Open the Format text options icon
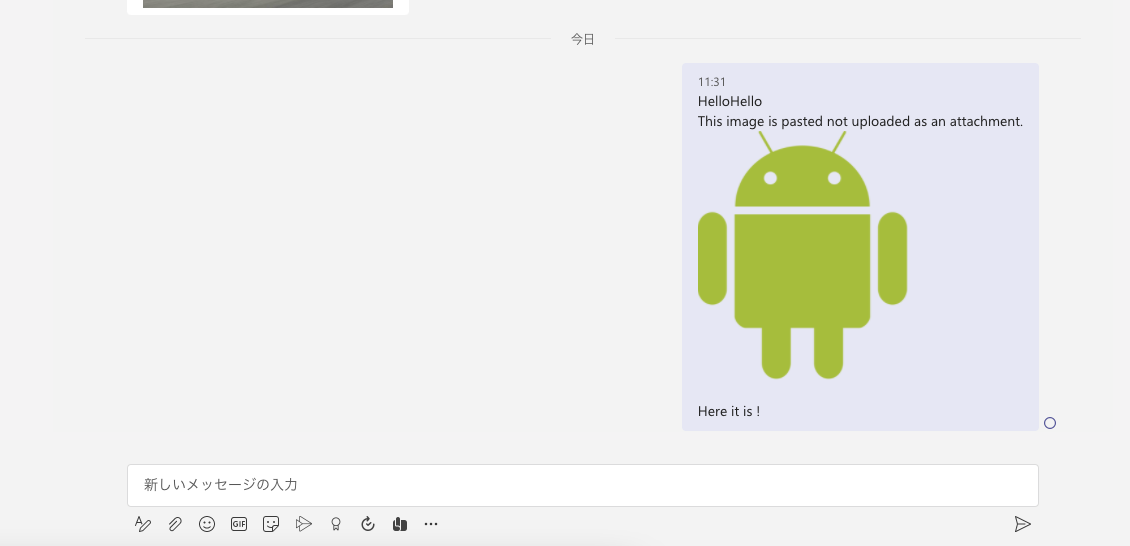 (143, 524)
